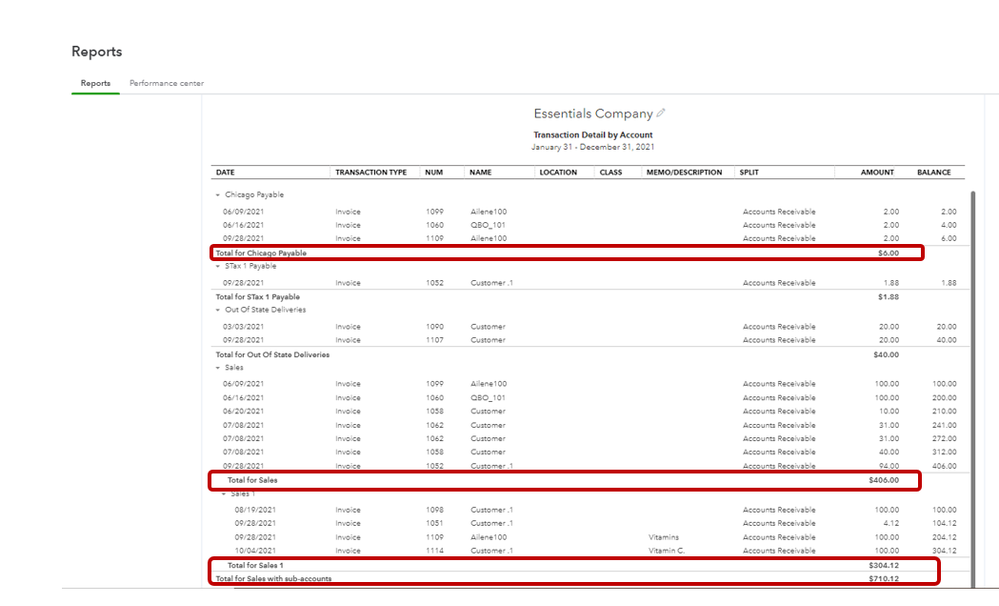Screen dimensions: 999x606
Task: Collapse the Sales 1 sub-account section
Action: [x=224, y=494]
